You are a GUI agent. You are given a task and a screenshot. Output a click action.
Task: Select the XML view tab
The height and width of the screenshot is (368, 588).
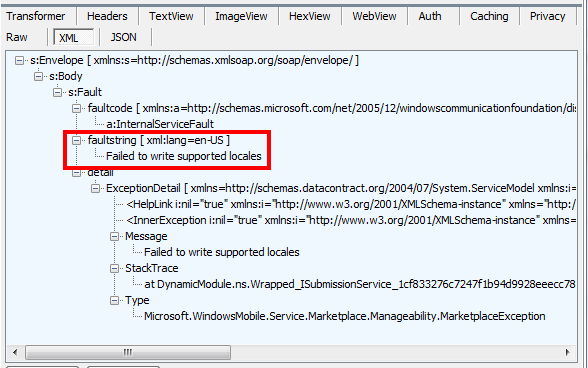73,37
